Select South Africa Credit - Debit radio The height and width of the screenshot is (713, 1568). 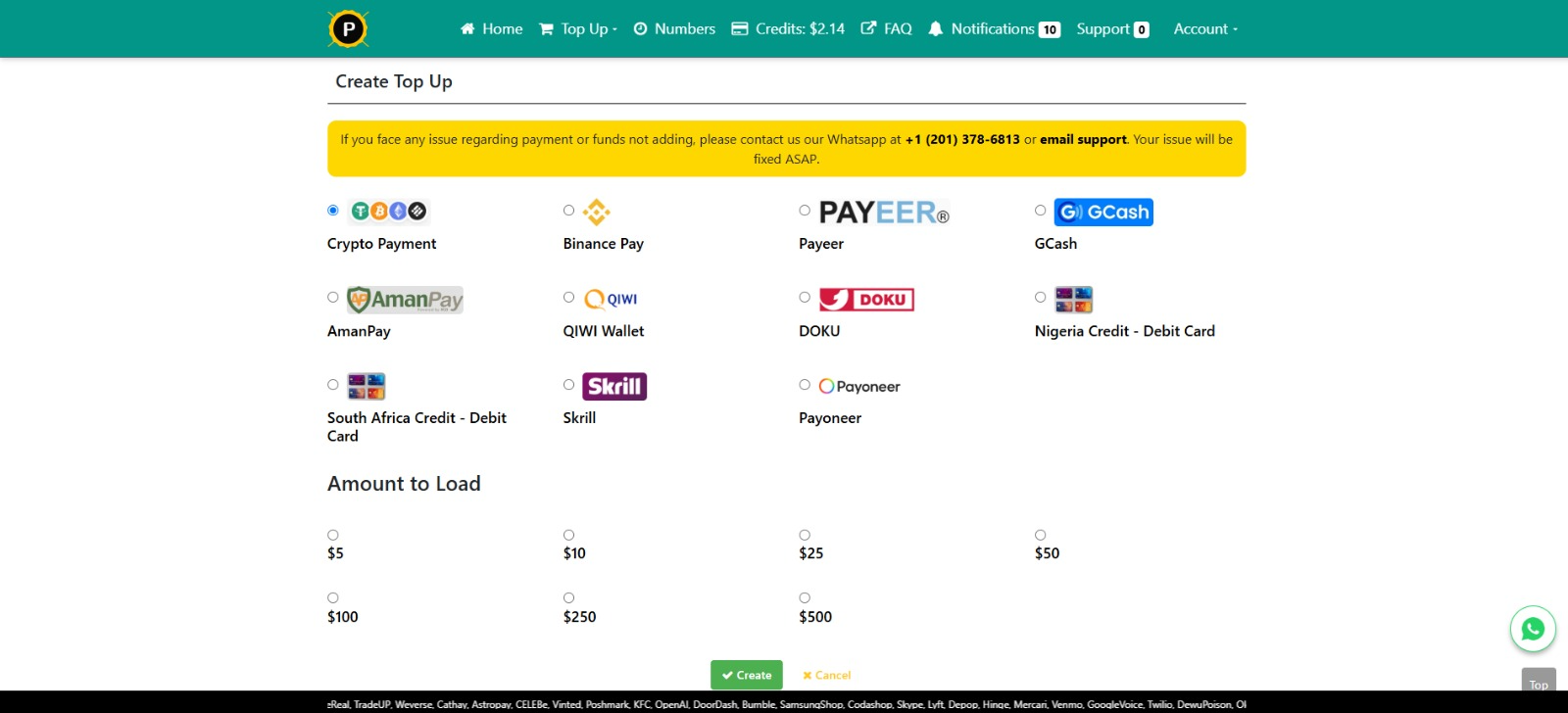tap(333, 384)
